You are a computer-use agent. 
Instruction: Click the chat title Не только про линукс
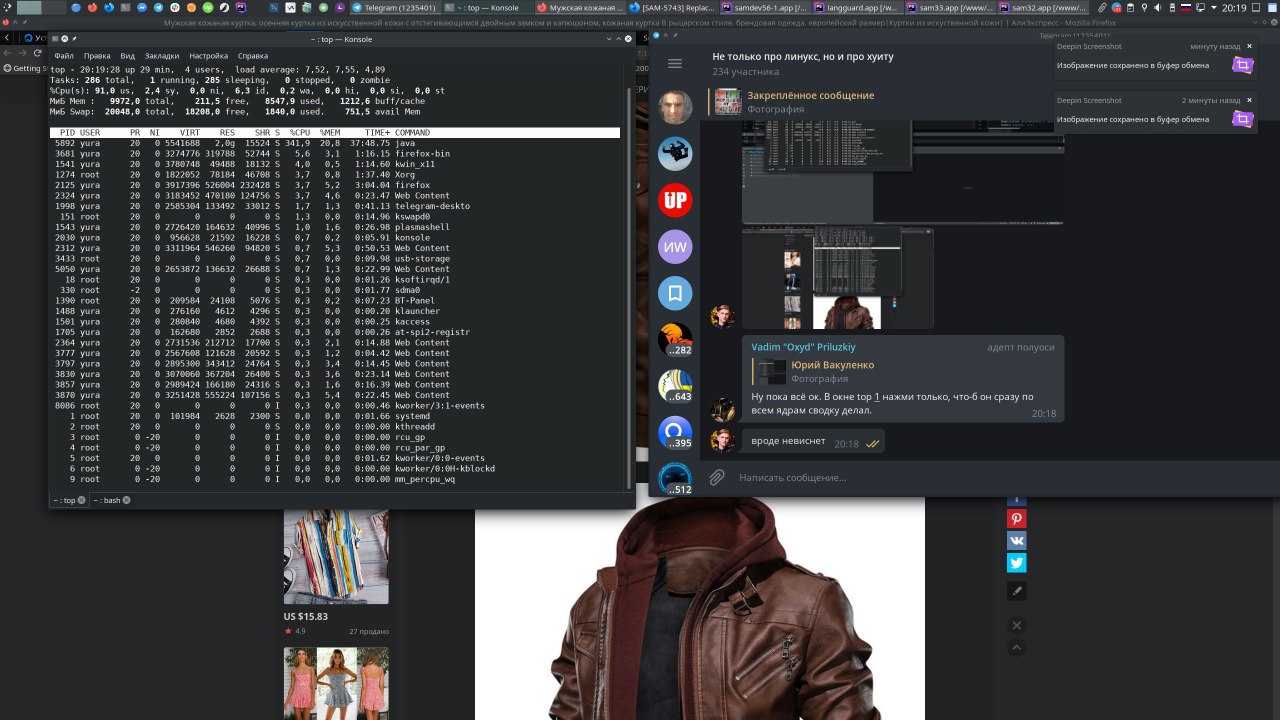coord(803,57)
